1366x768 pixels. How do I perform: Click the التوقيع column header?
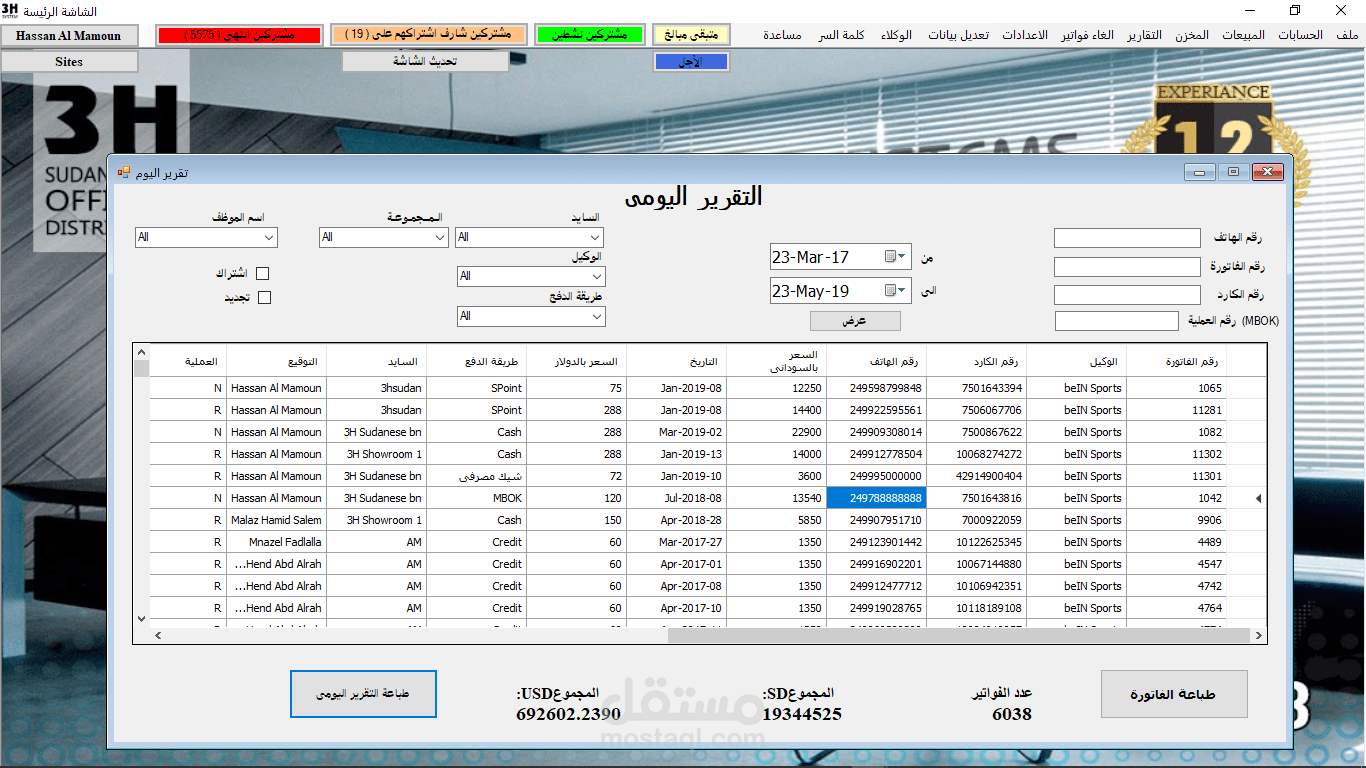[276, 361]
